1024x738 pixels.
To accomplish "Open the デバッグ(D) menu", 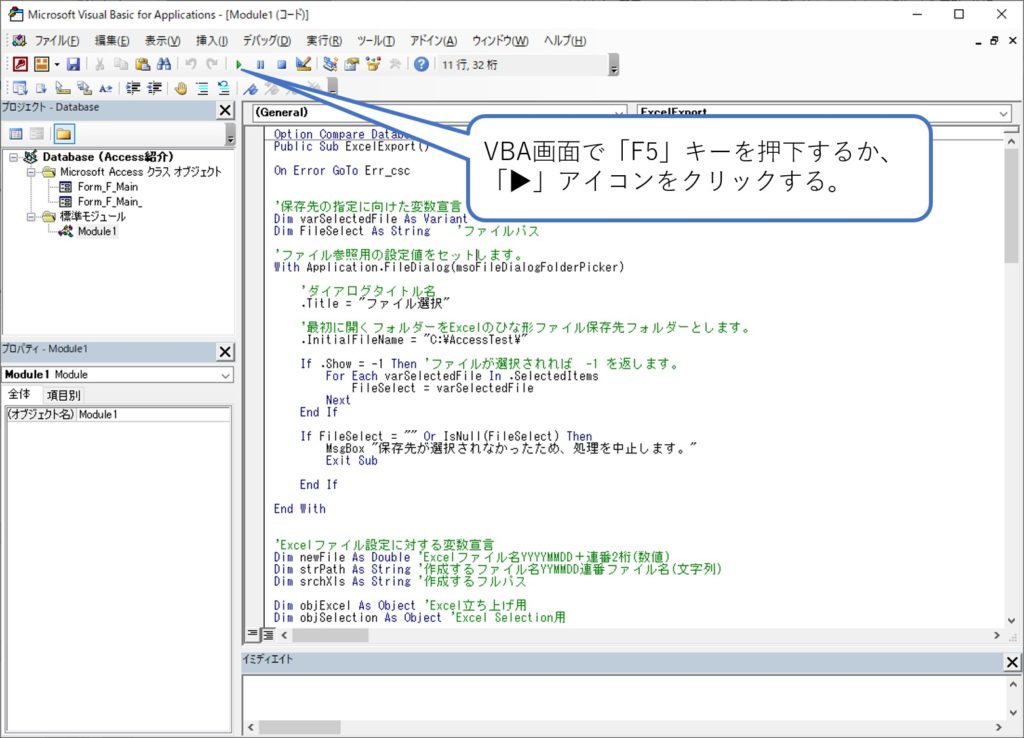I will click(x=267, y=40).
